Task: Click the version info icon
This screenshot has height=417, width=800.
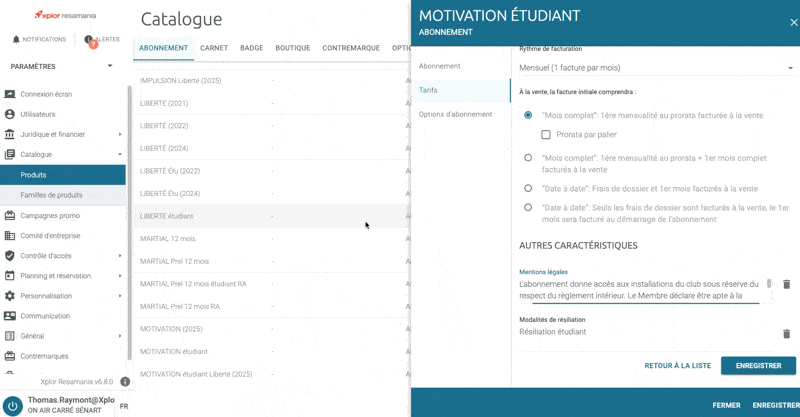Action: click(125, 381)
